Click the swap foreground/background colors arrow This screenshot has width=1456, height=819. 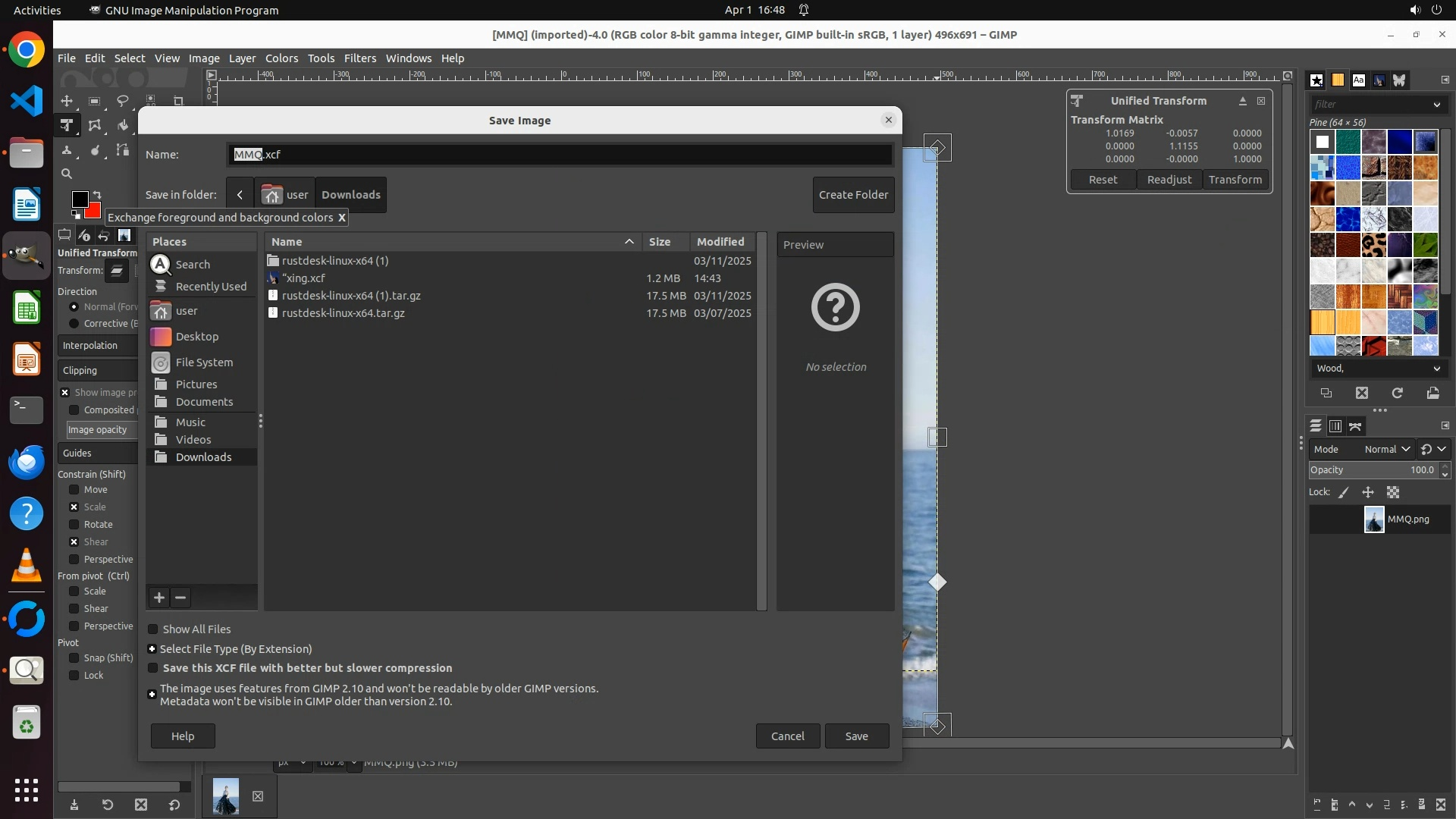point(97,195)
